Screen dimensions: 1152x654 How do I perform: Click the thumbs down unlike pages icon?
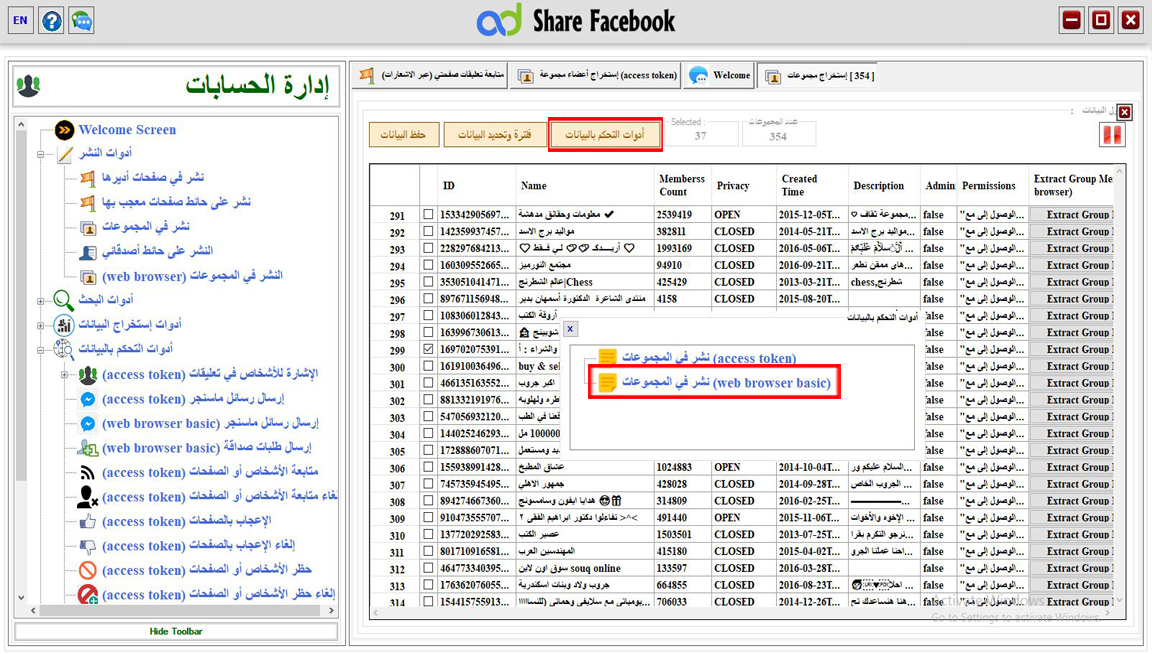pos(87,546)
